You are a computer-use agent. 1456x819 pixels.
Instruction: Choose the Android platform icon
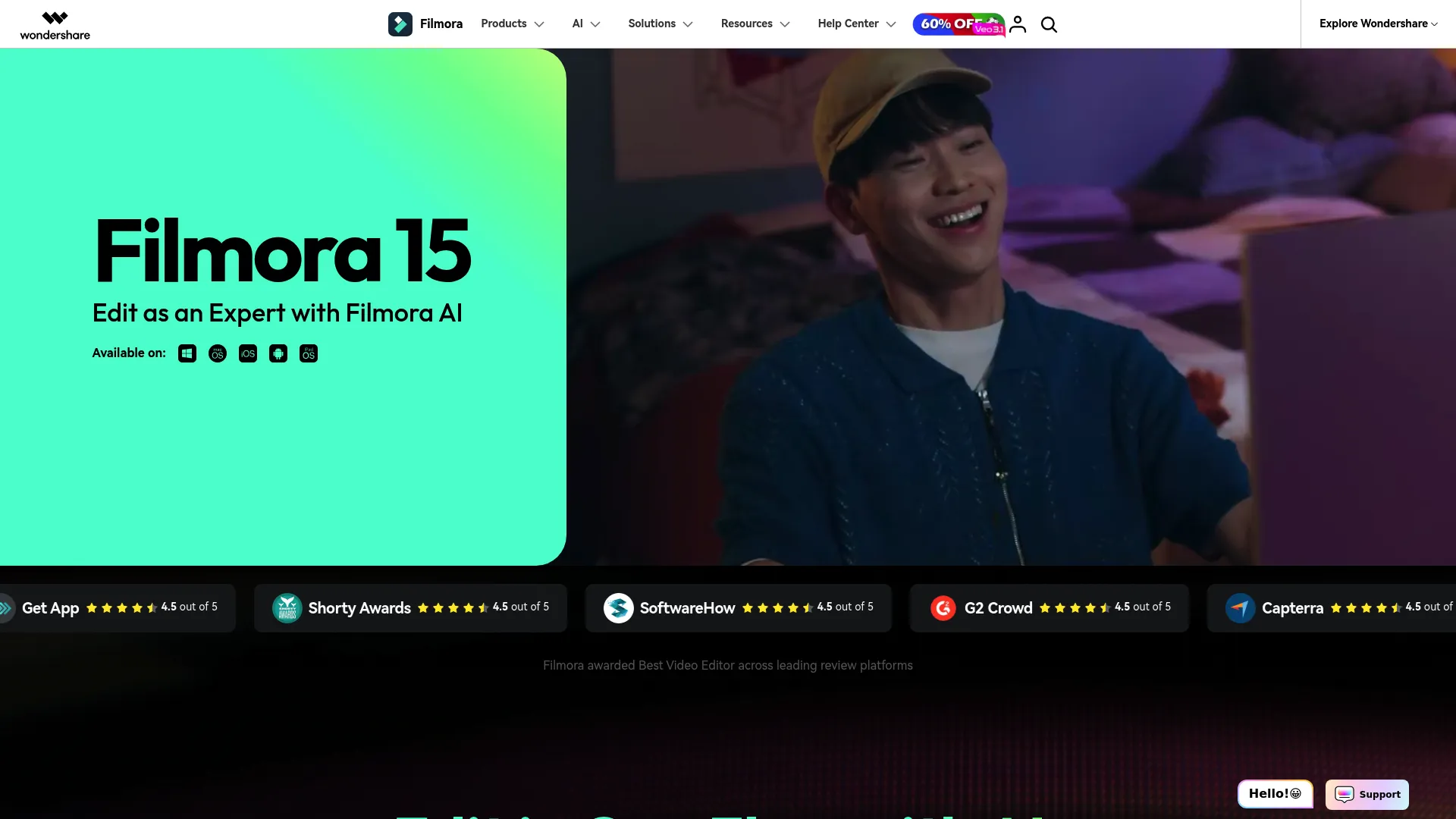tap(278, 353)
